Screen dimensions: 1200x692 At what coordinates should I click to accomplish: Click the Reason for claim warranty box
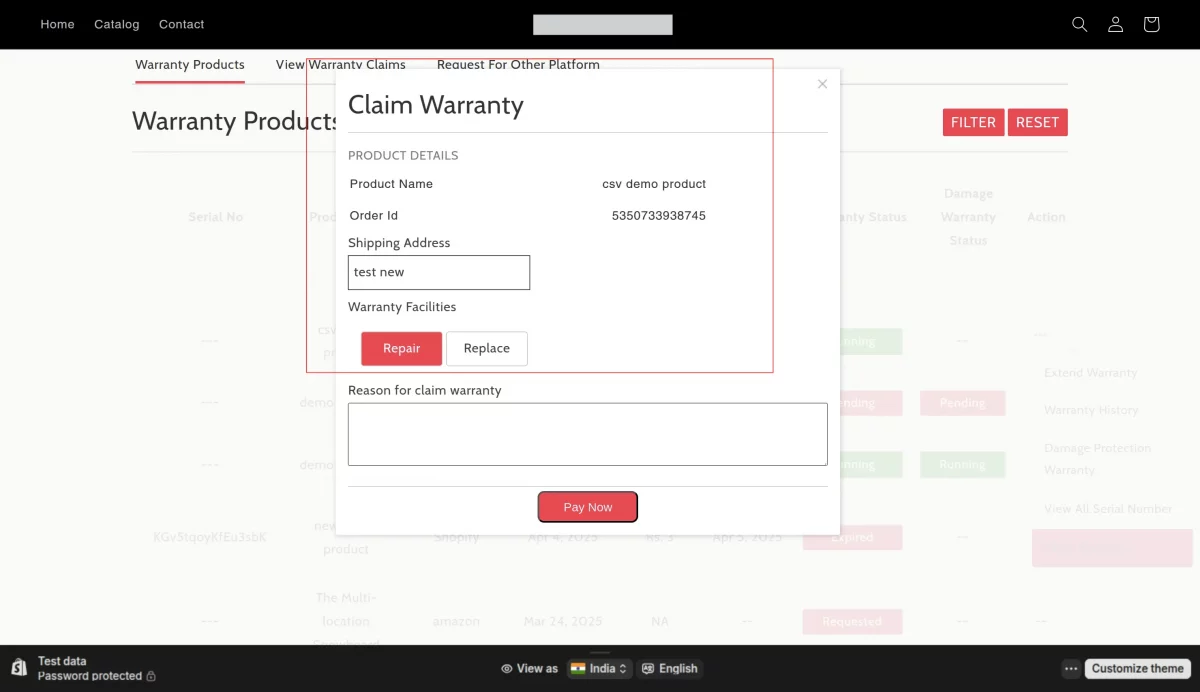pyautogui.click(x=587, y=433)
